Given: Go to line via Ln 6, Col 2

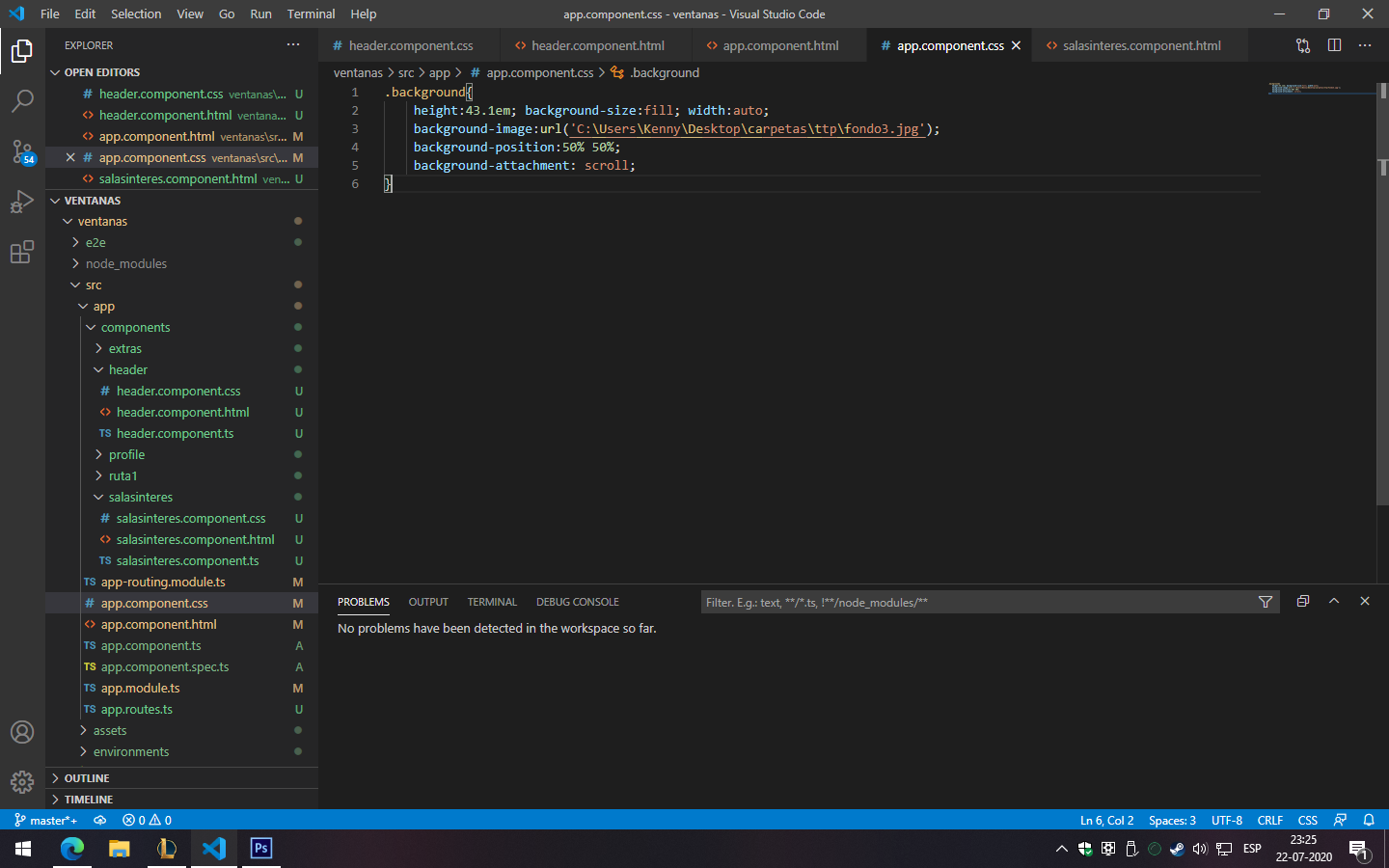Looking at the screenshot, I should coord(1106,820).
